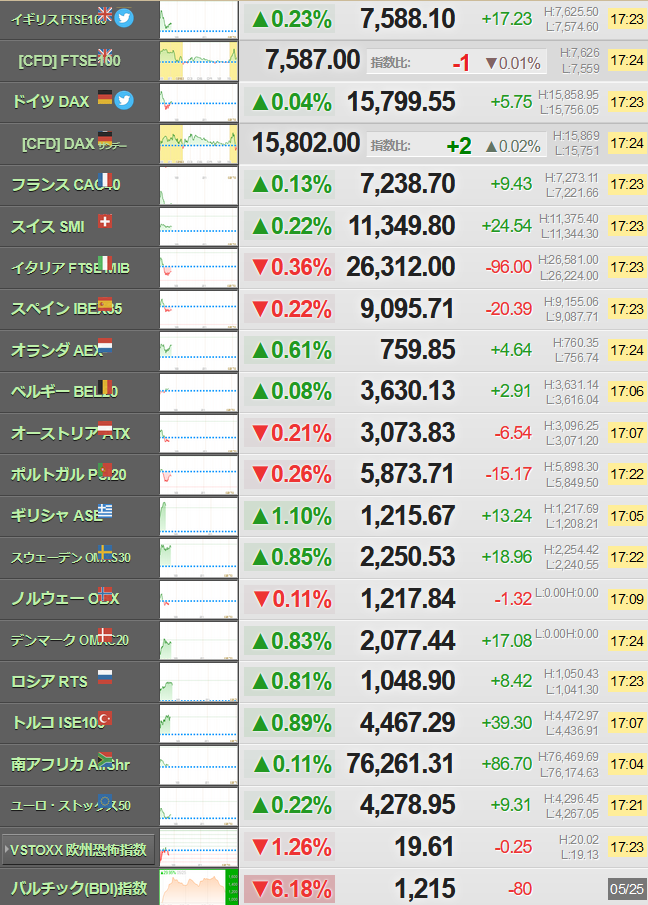This screenshot has width=648, height=905.
Task: Open the [CFD] DAX mini chart
Action: (198, 144)
